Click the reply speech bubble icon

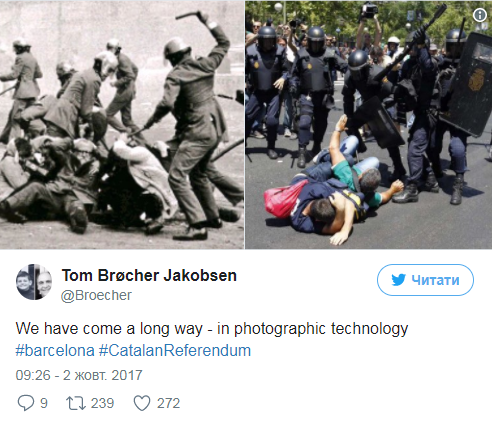tap(25, 403)
